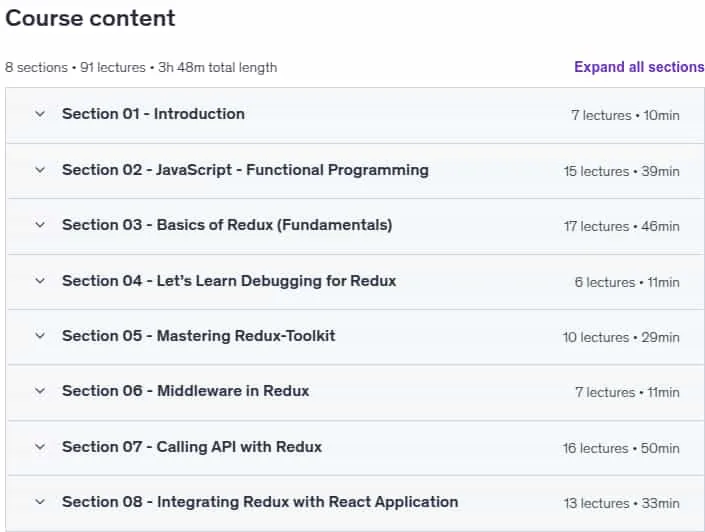Click the '8 sections • 91 lectures' summary text
Image resolution: width=705 pixels, height=532 pixels.
point(76,67)
